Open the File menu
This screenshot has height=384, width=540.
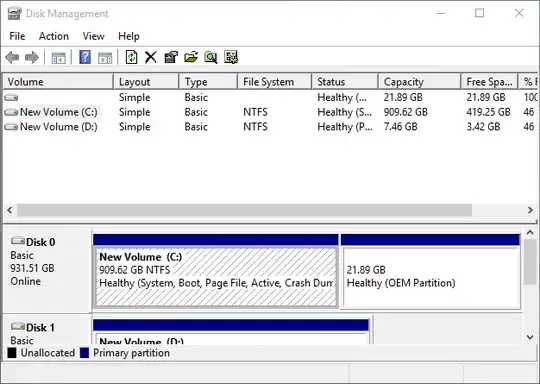coord(17,36)
